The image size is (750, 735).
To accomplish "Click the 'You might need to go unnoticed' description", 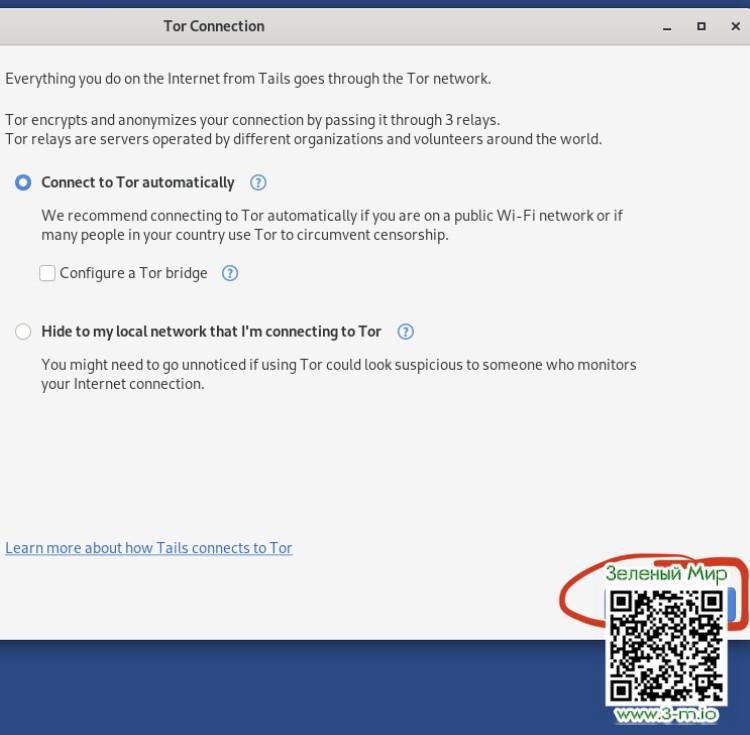I will (x=338, y=374).
